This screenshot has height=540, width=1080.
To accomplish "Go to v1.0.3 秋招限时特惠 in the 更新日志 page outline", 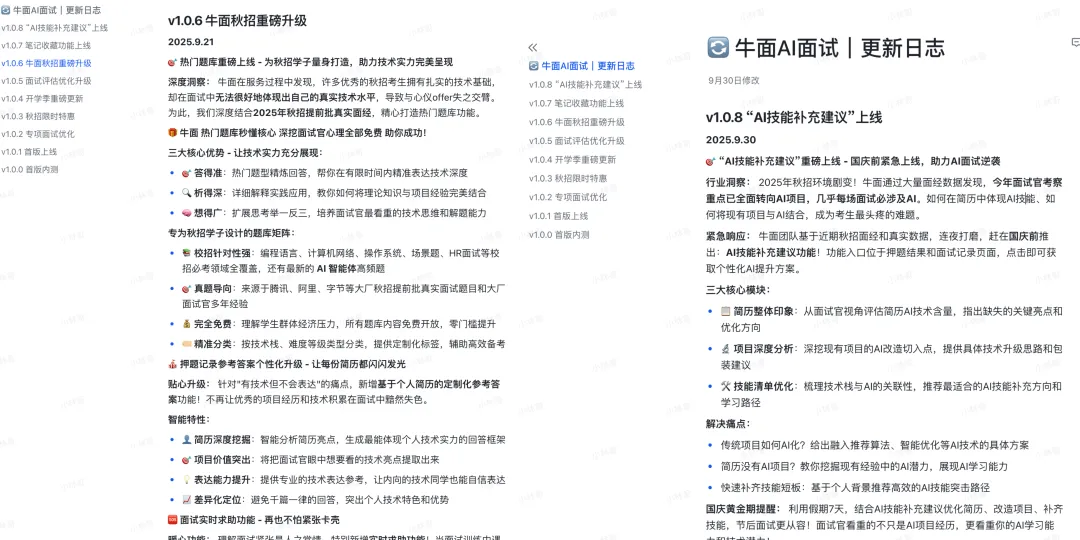I will (x=568, y=178).
